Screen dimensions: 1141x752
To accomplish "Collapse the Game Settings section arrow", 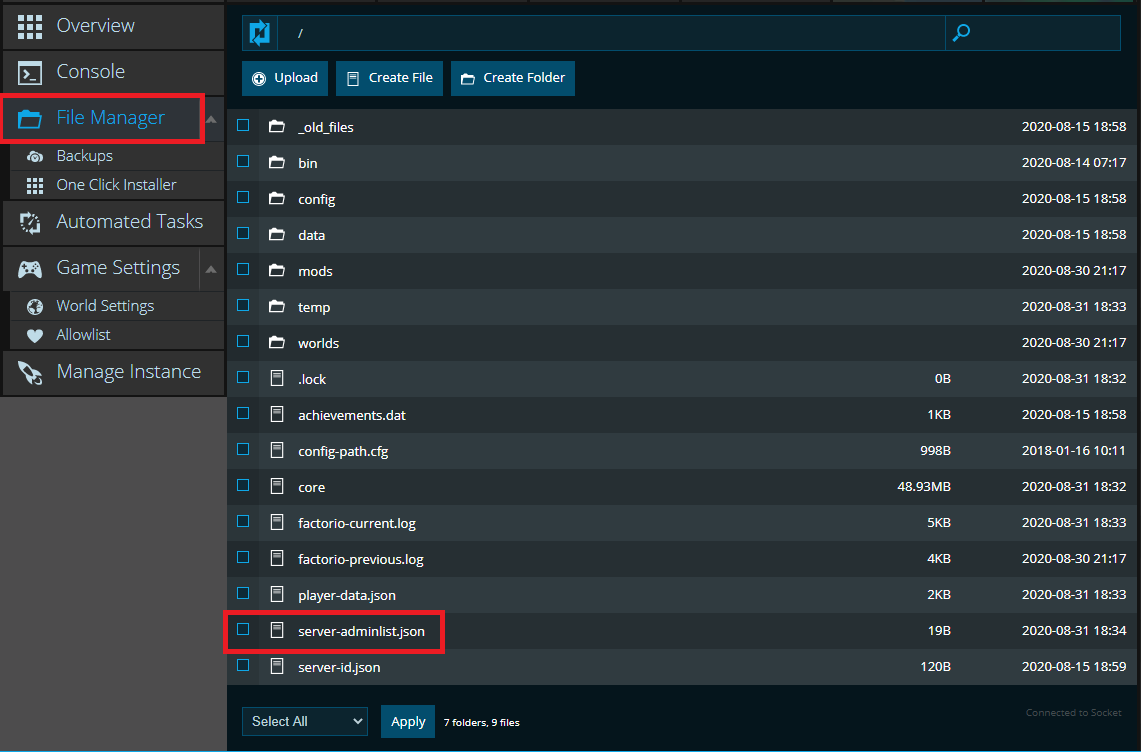I will 211,269.
